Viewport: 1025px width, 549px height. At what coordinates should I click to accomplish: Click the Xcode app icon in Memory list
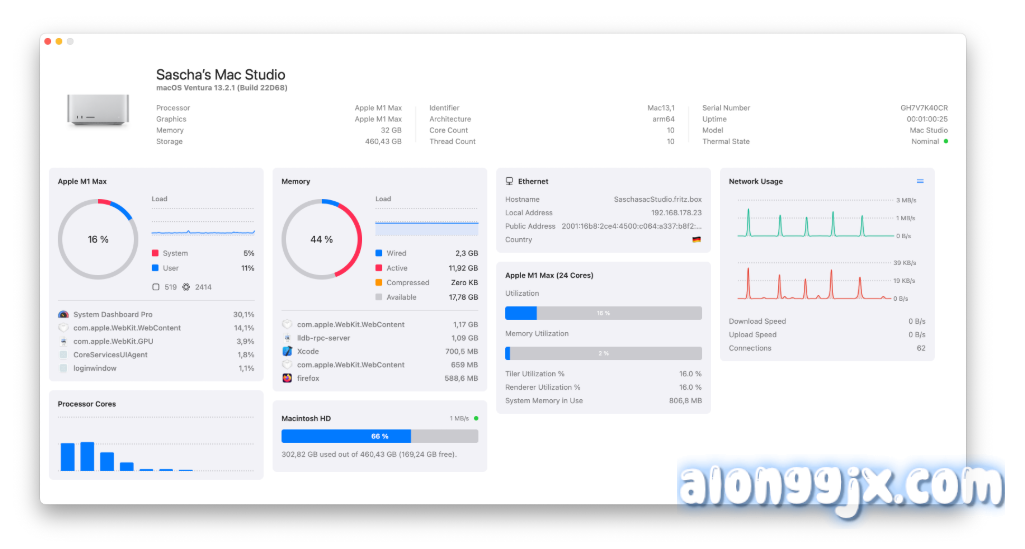[287, 351]
